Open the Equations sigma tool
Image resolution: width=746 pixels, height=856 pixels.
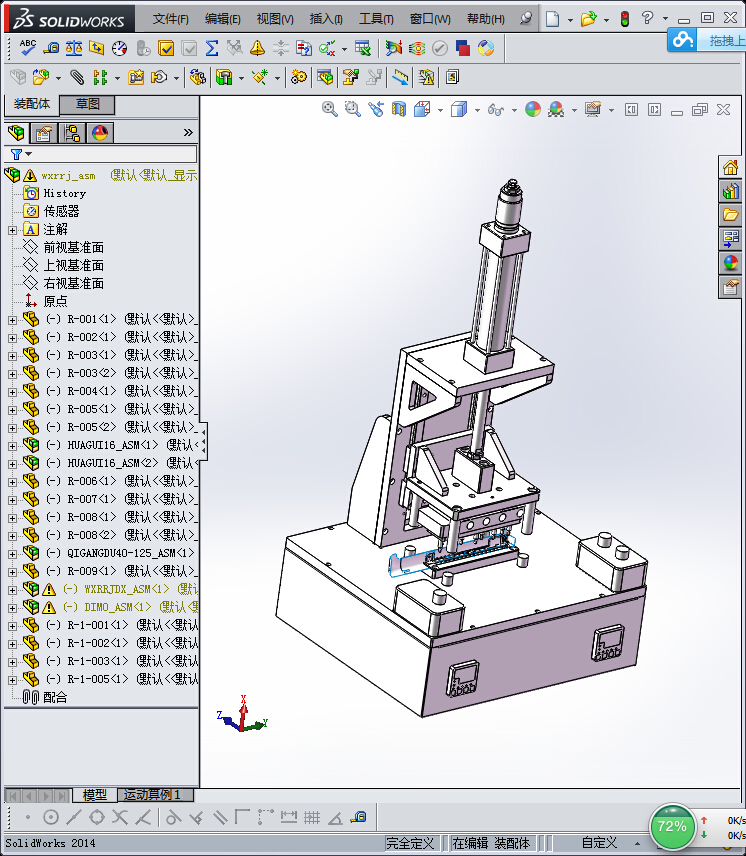click(212, 48)
